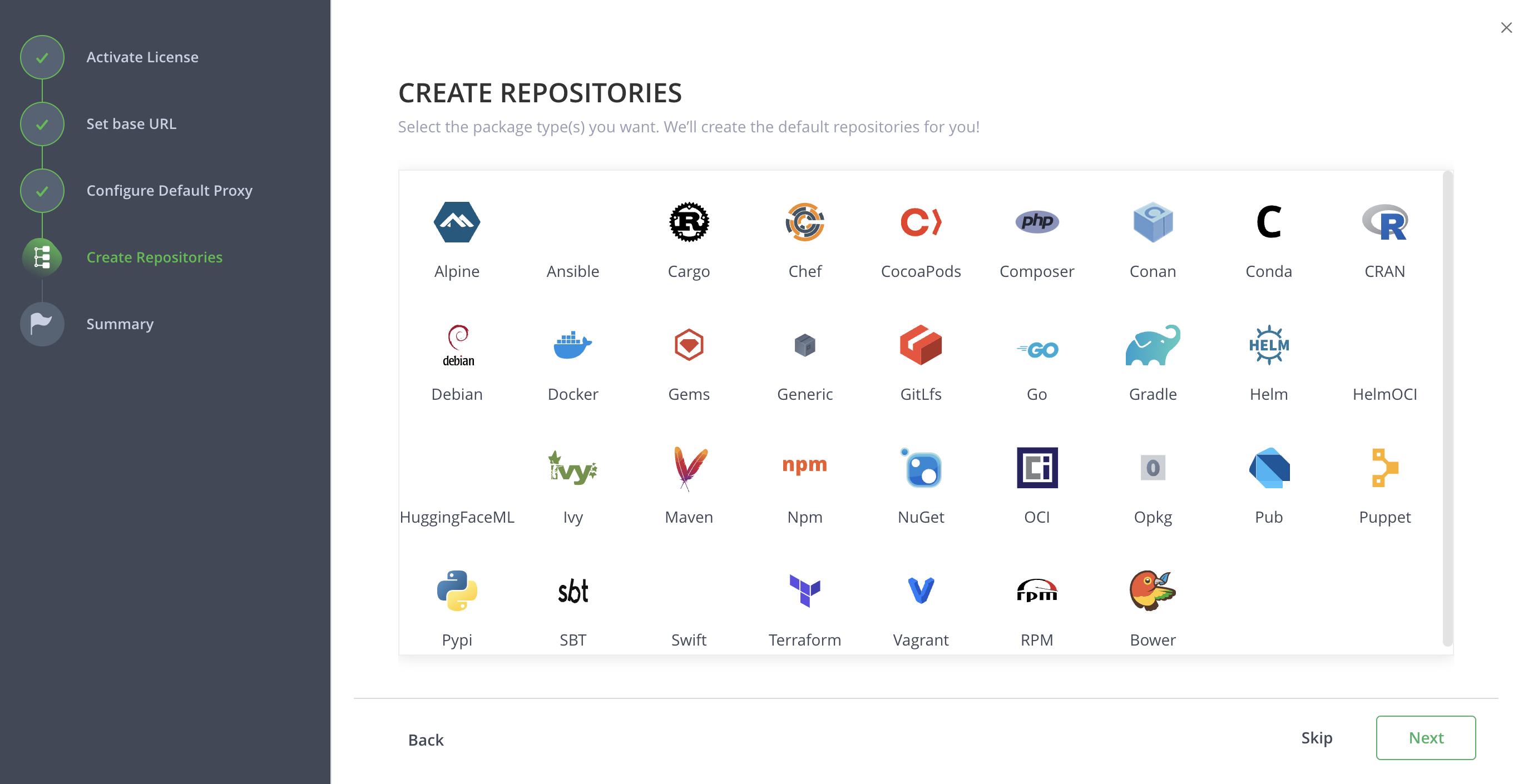
Task: Skip the repository creation step
Action: [x=1317, y=738]
